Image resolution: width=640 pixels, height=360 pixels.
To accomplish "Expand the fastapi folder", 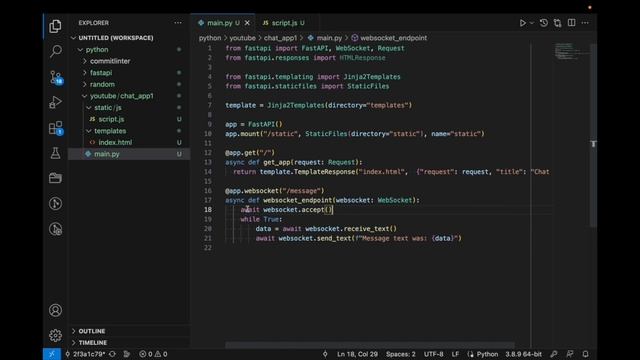I will [x=129, y=73].
